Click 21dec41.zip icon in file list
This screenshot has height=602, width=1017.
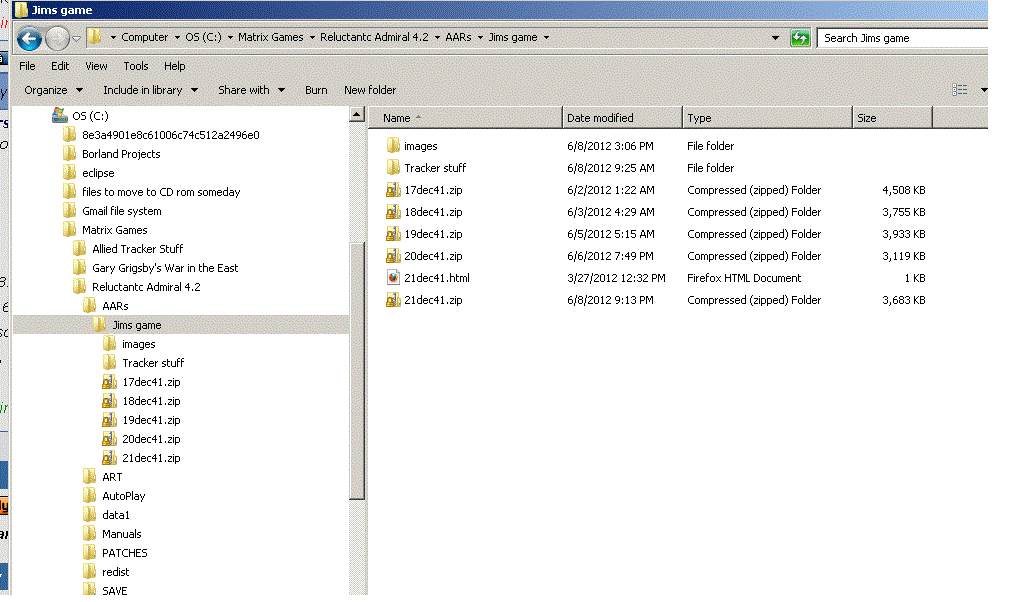point(393,300)
